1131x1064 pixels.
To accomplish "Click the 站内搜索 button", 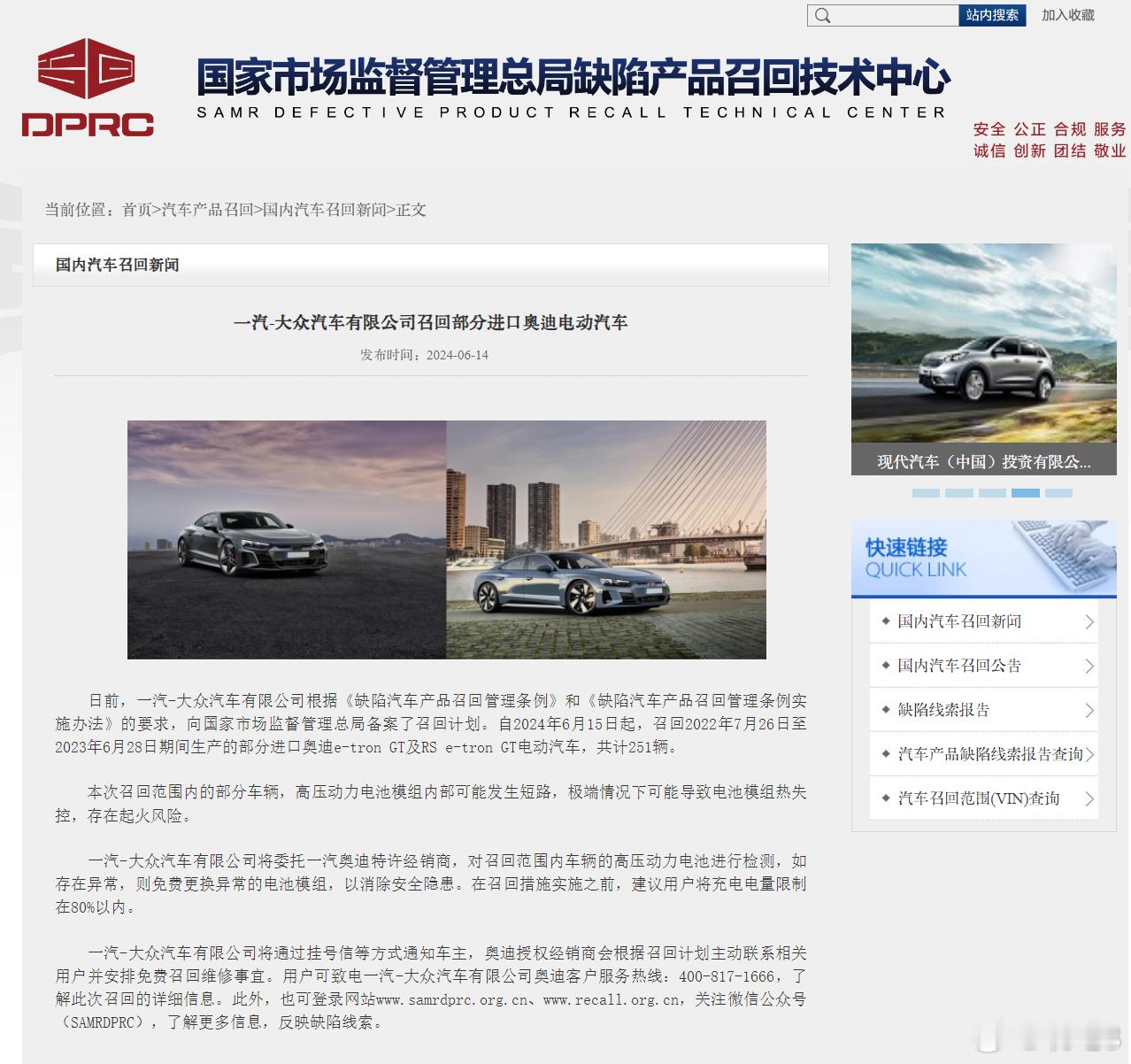I will [992, 15].
